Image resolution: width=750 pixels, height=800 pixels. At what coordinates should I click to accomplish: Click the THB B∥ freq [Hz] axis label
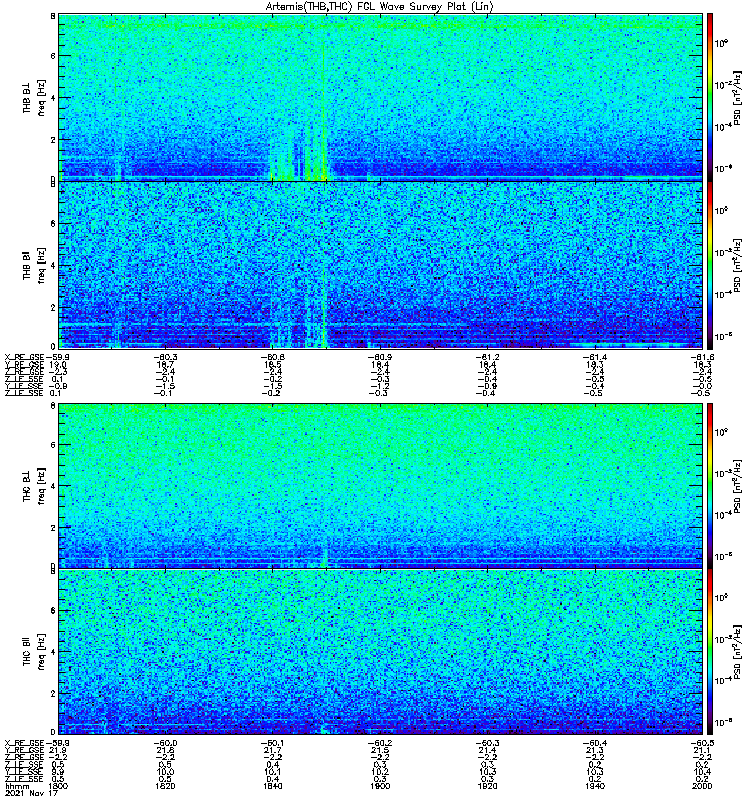(x=34, y=265)
